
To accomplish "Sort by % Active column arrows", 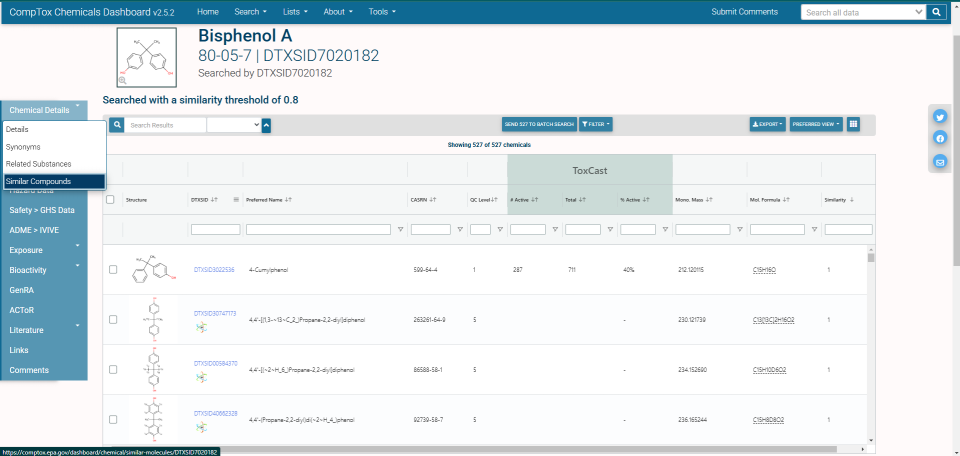I will (x=646, y=200).
